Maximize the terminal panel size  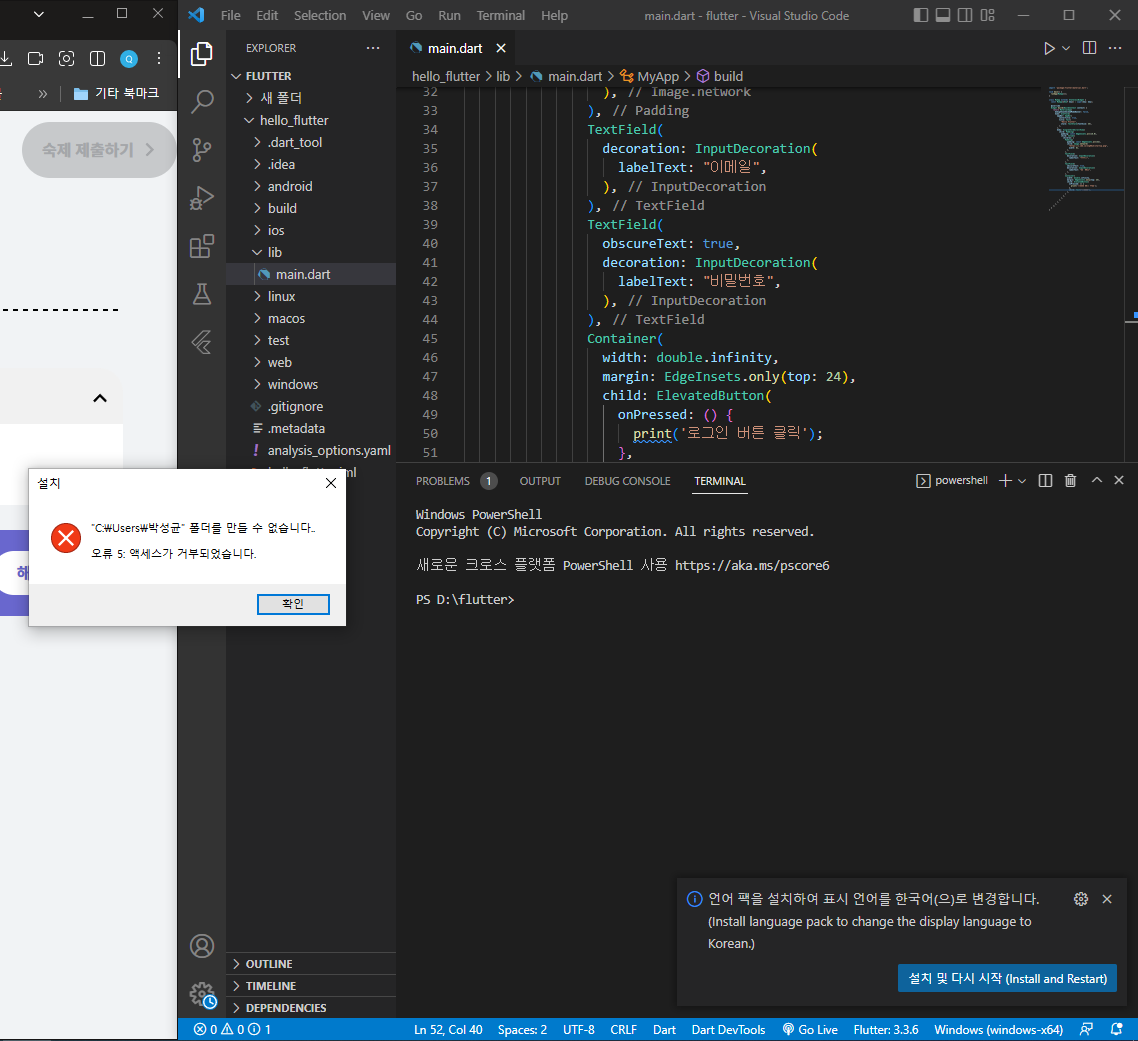1097,481
